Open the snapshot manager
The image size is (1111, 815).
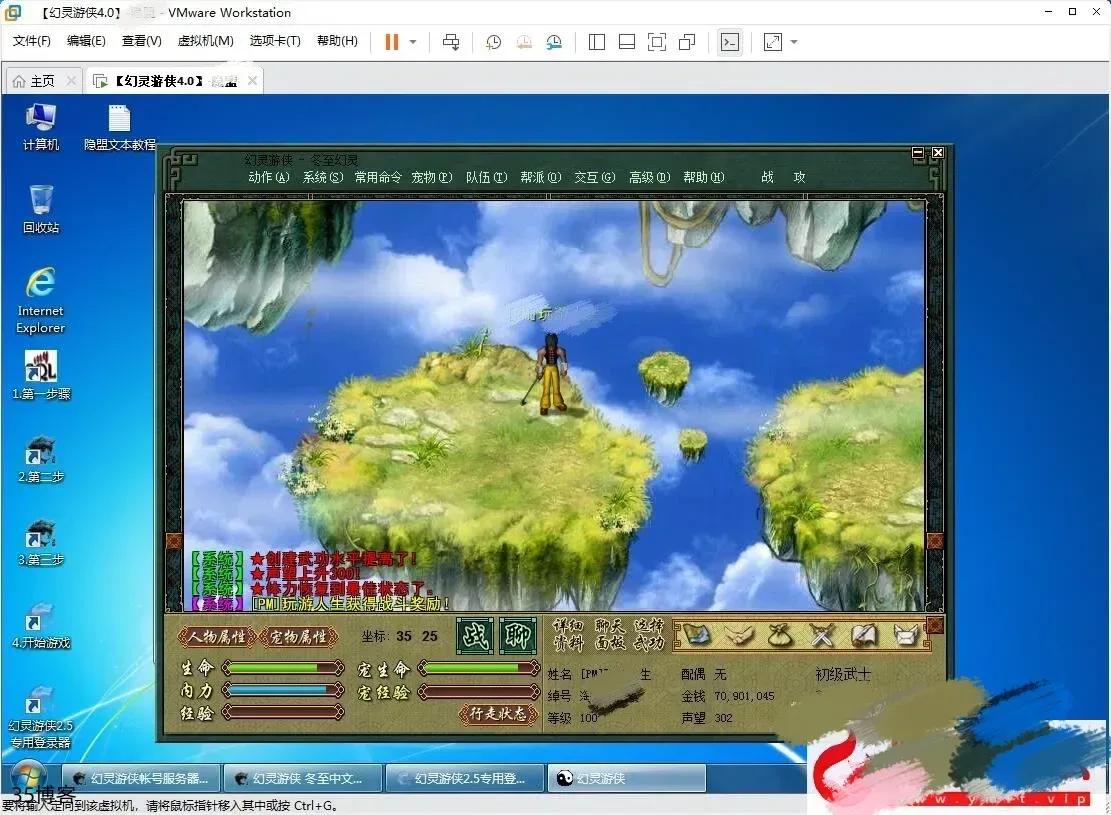pyautogui.click(x=554, y=42)
